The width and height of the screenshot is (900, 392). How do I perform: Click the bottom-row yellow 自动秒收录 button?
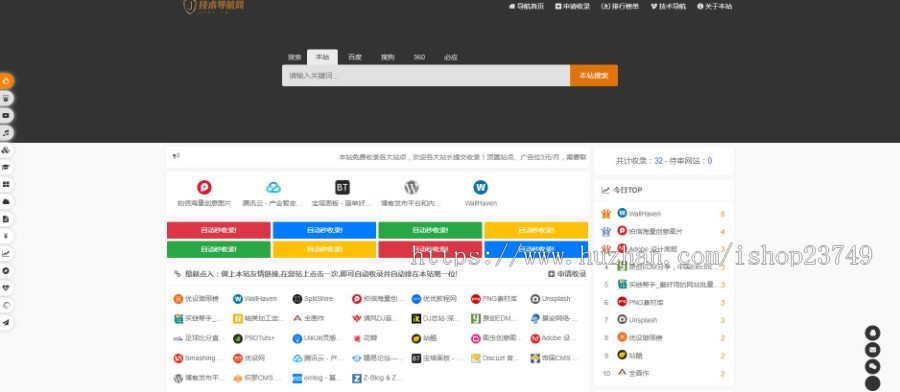[324, 249]
